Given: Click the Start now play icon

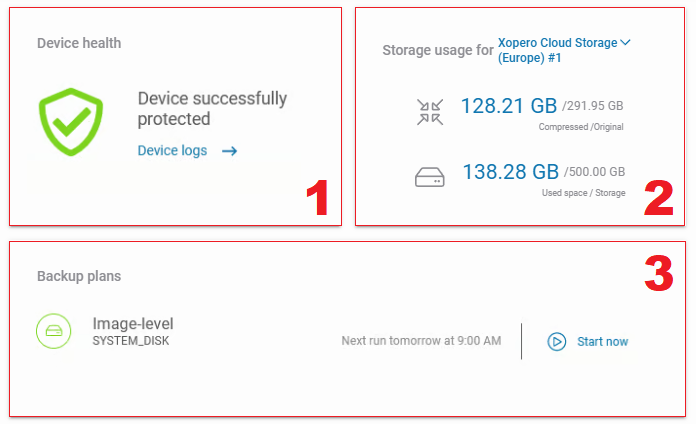Looking at the screenshot, I should (x=557, y=342).
